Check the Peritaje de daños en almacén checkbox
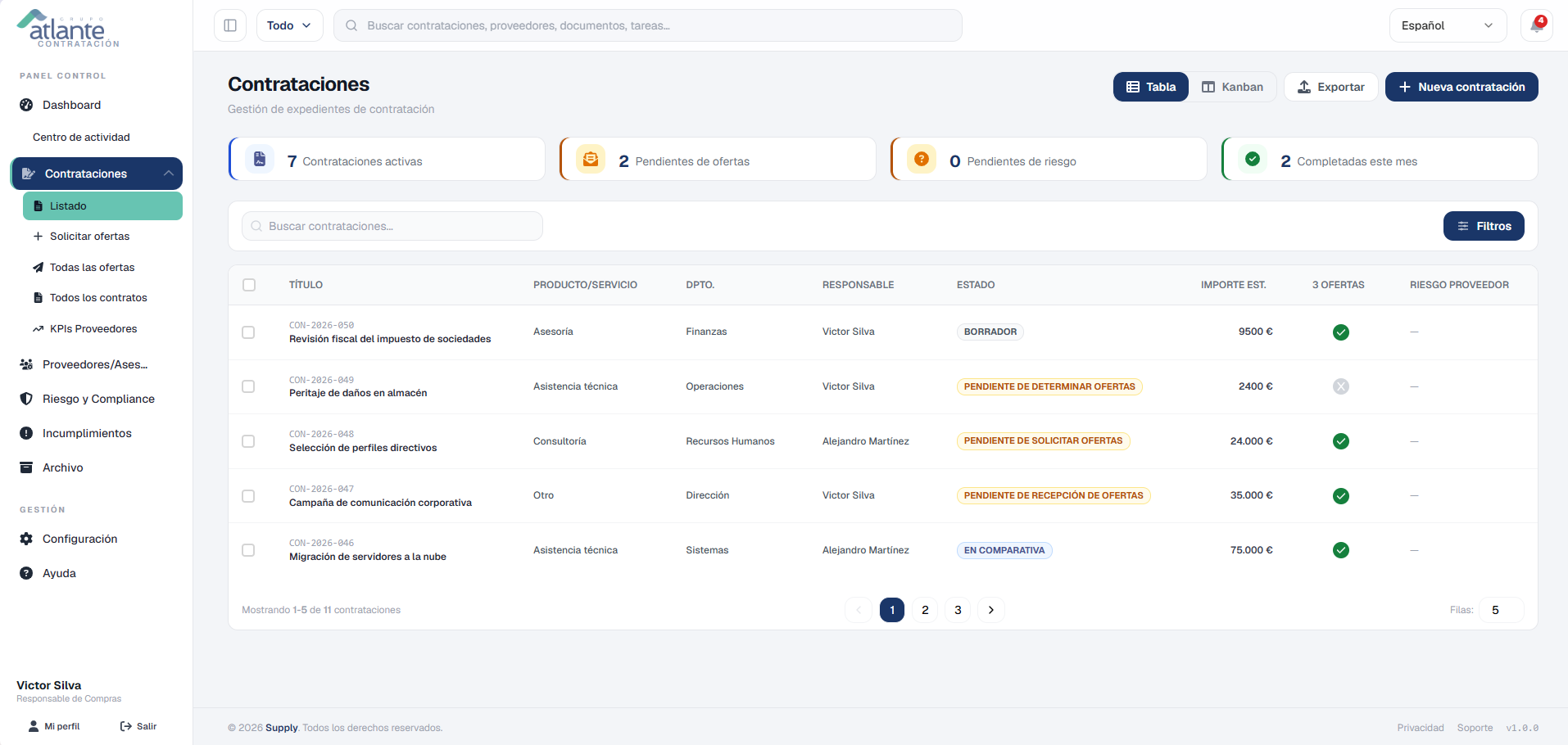The height and width of the screenshot is (745, 1568). pos(248,386)
